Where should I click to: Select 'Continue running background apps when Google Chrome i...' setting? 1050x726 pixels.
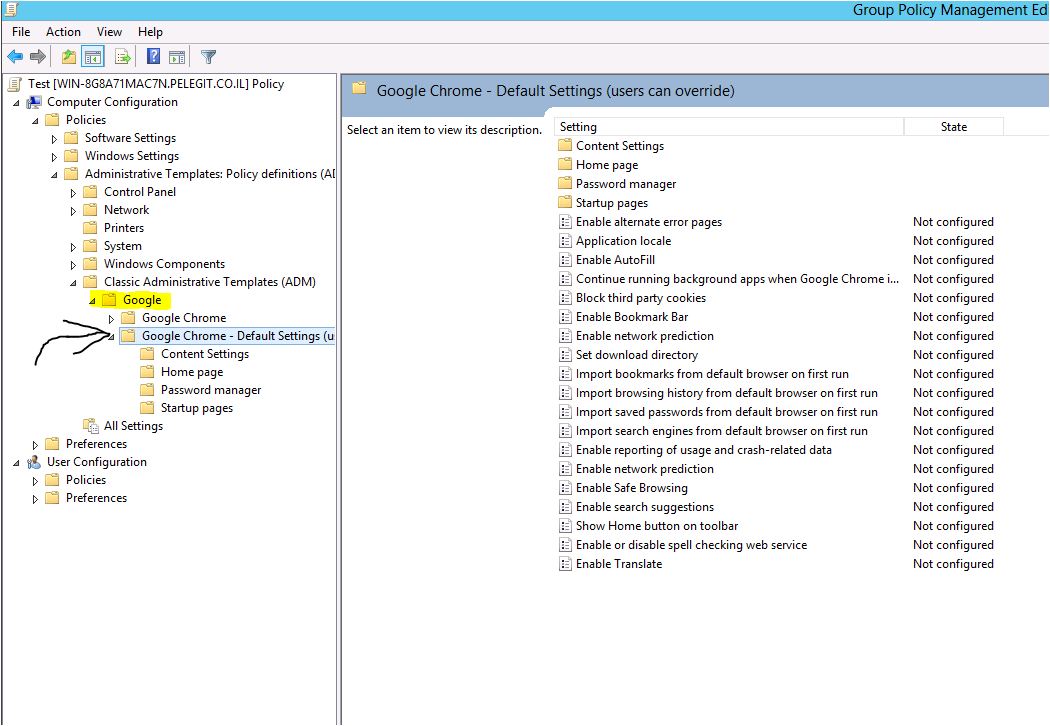tap(737, 279)
